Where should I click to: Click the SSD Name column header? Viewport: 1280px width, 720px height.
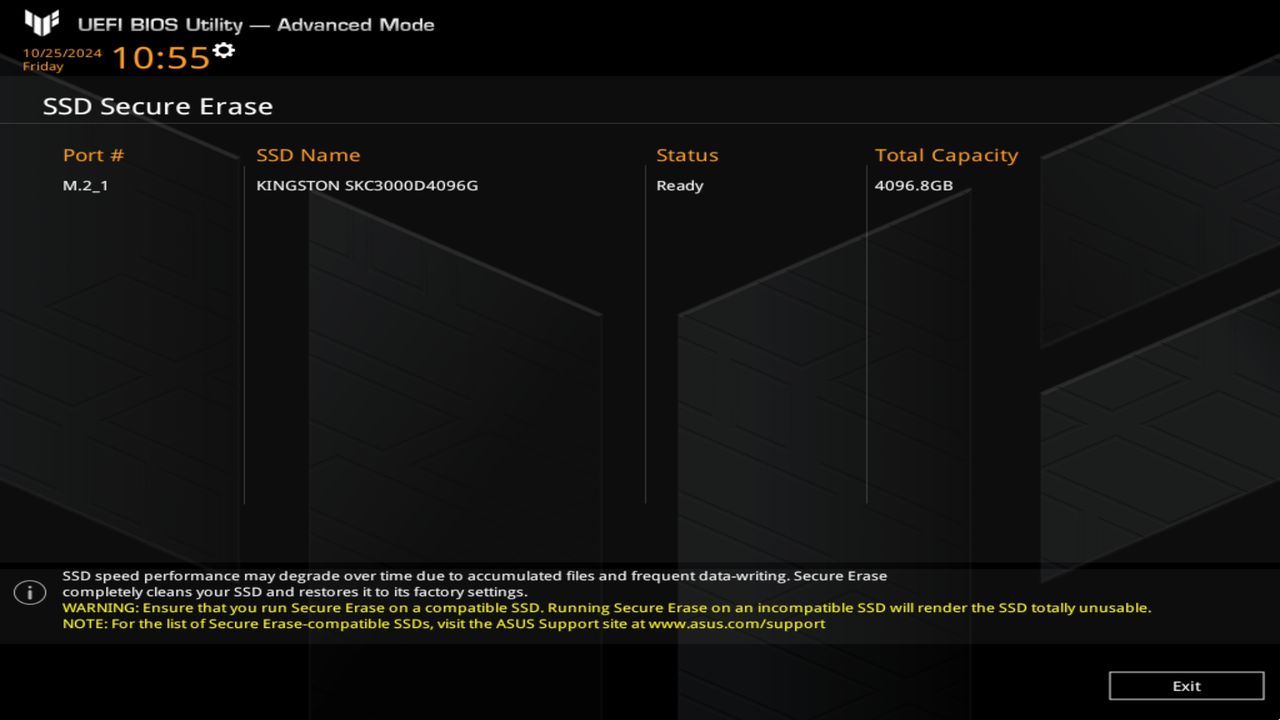308,155
